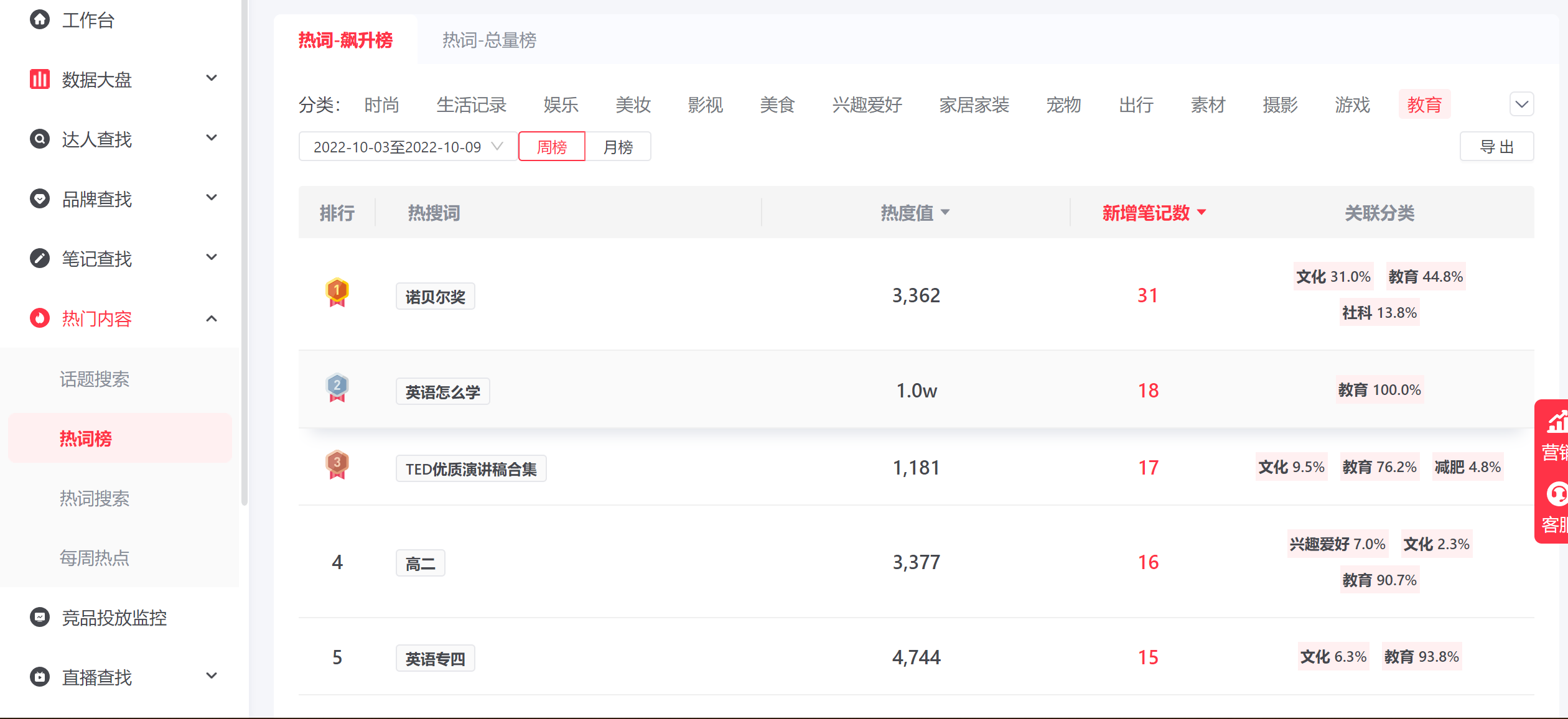This screenshot has width=1568, height=719.
Task: Click the 3,362 heat value
Action: point(916,295)
